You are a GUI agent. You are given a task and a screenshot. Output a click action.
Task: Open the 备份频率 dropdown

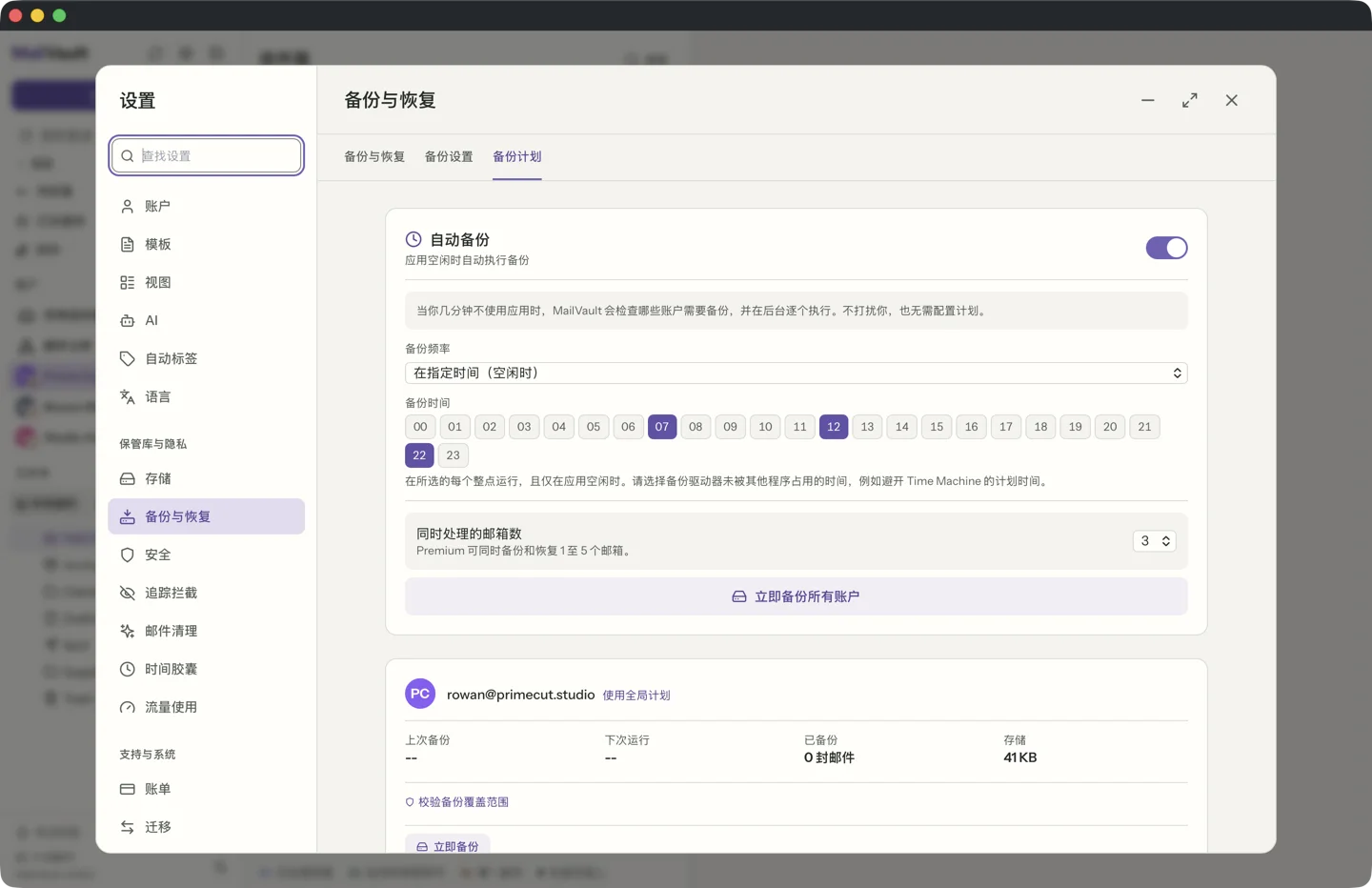point(797,373)
